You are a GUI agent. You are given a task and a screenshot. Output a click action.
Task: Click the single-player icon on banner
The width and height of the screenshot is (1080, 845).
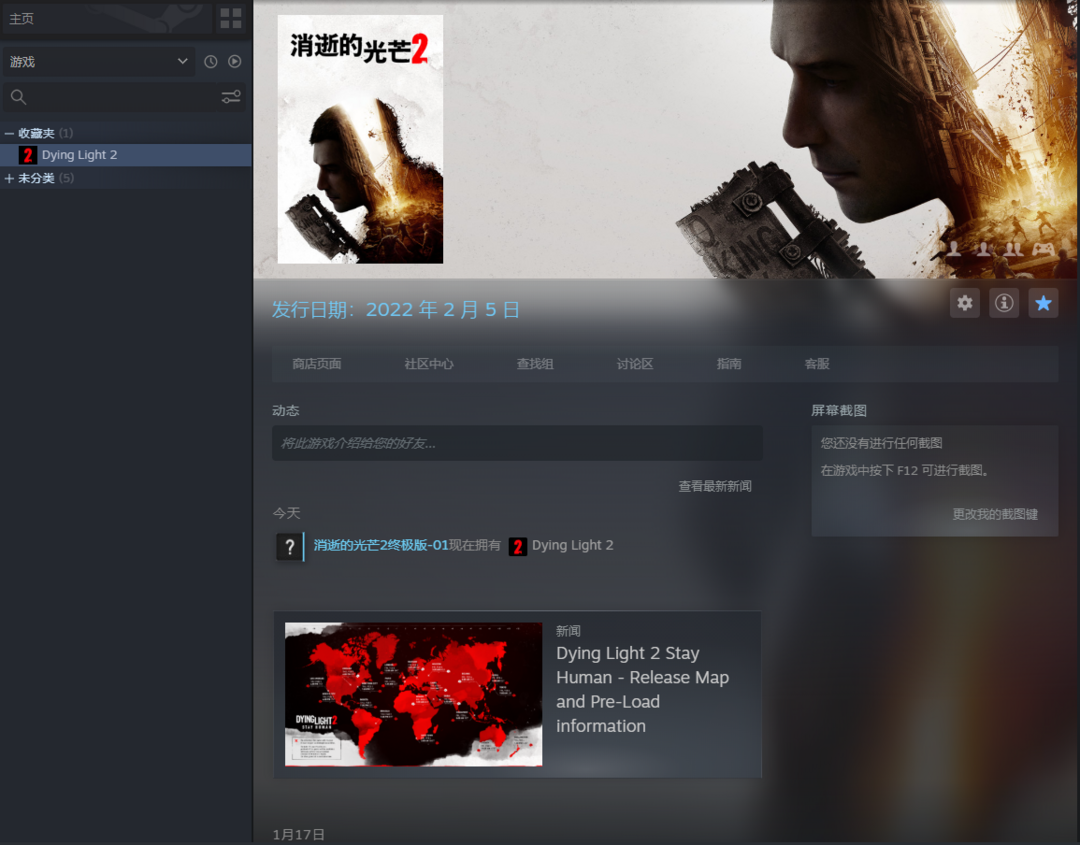tap(954, 248)
